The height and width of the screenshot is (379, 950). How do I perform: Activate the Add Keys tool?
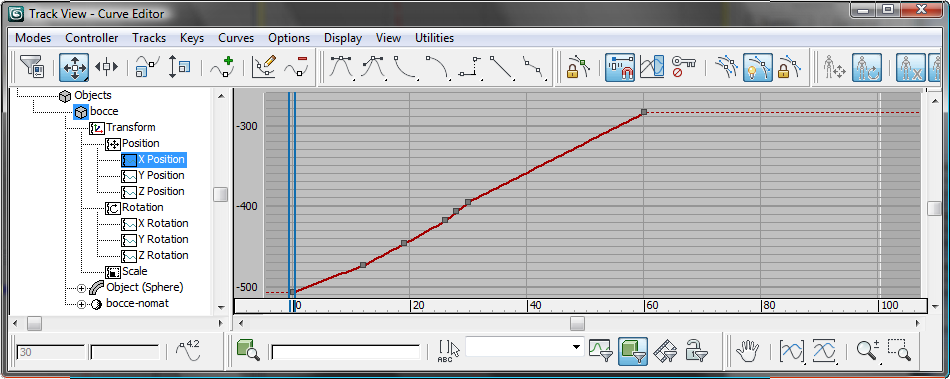coord(222,67)
